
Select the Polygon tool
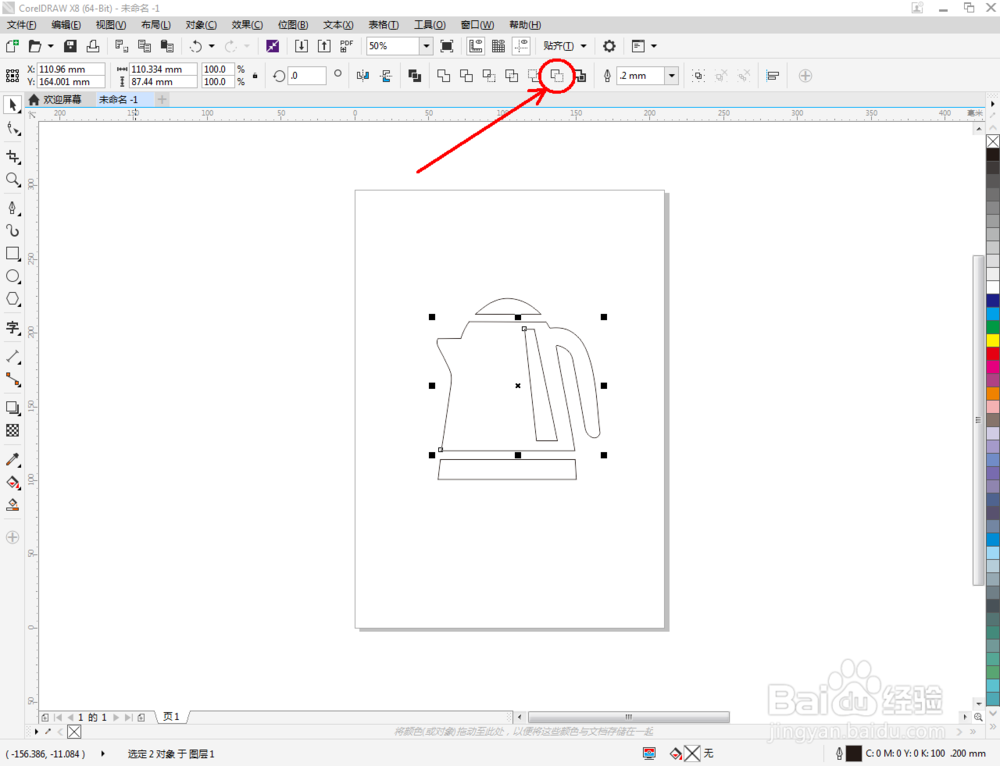(x=13, y=299)
